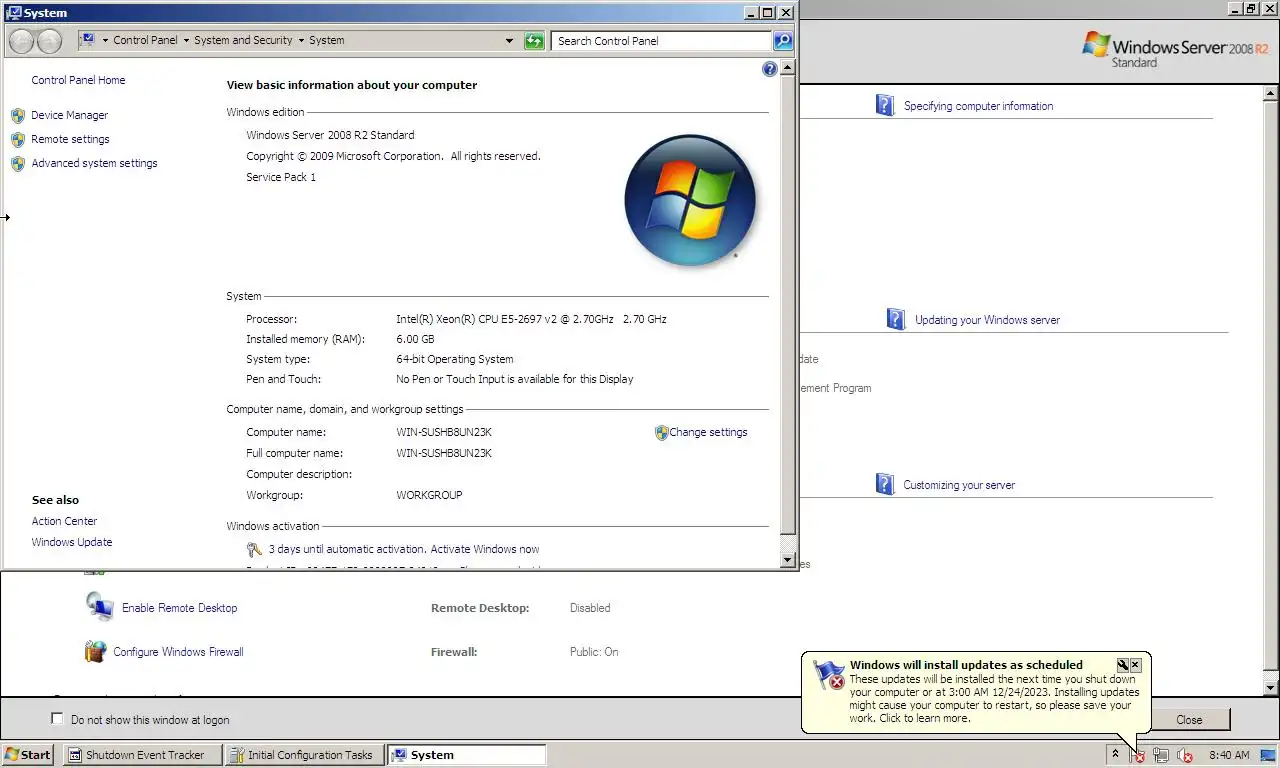
Task: Open Windows Update under See also
Action: coord(71,542)
